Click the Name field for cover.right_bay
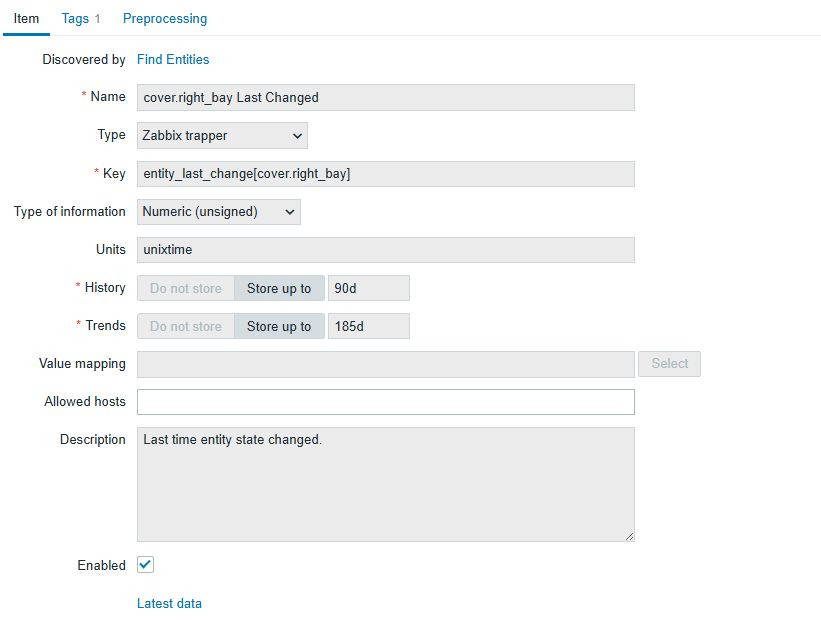 click(385, 97)
